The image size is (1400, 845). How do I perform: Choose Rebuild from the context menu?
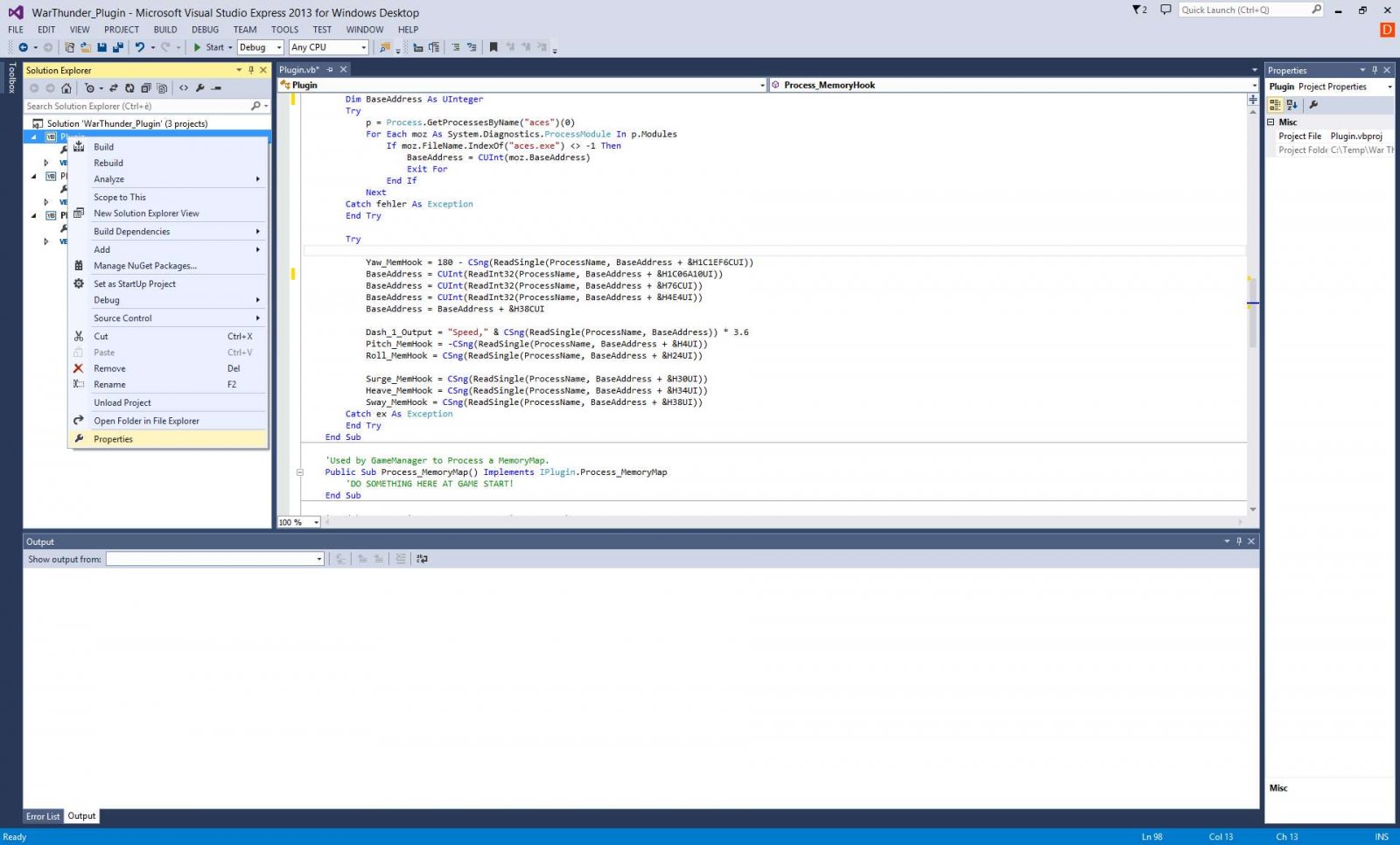click(x=168, y=163)
